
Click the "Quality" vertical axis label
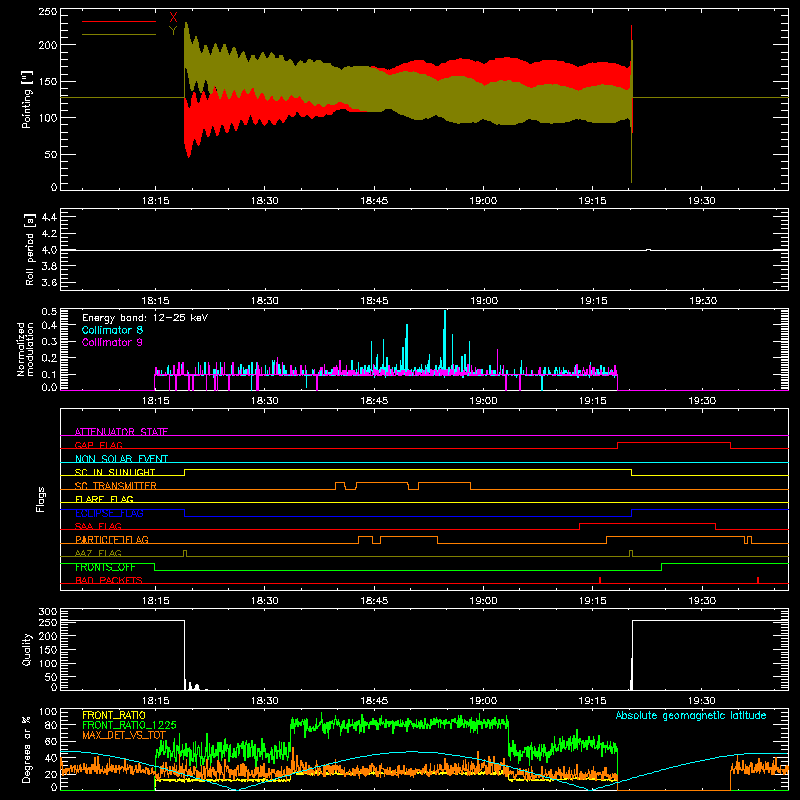pyautogui.click(x=27, y=649)
